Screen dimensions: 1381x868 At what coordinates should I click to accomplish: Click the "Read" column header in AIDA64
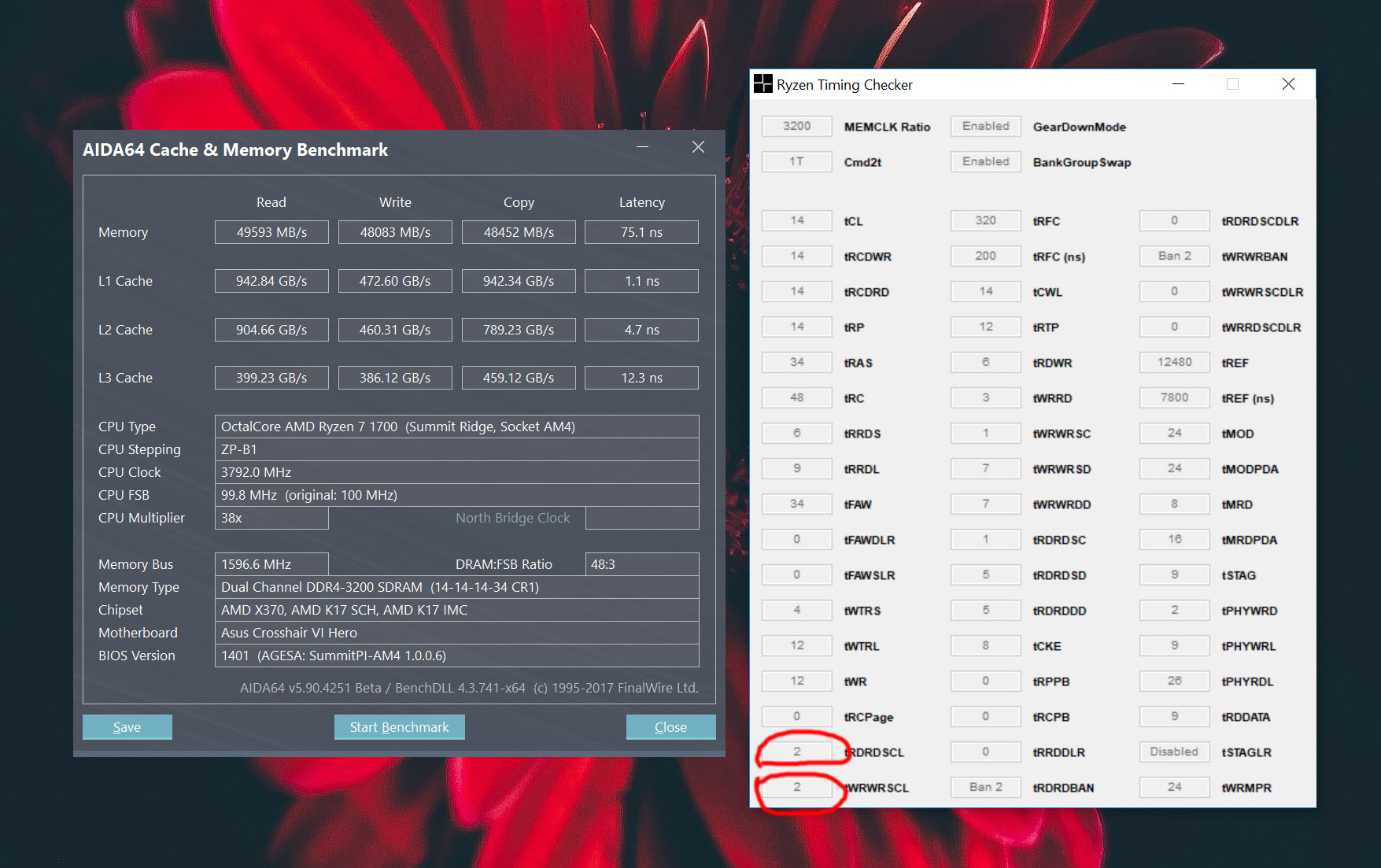271,202
